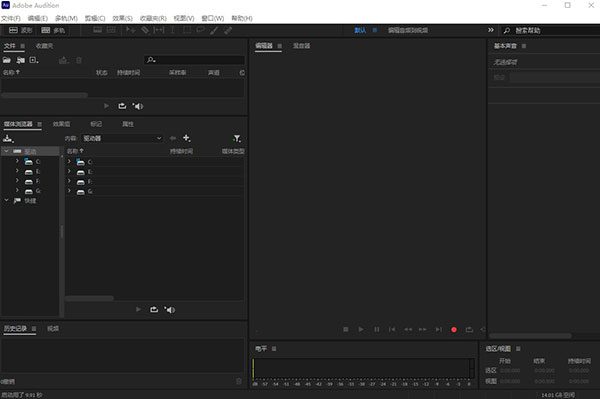The width and height of the screenshot is (600, 399).
Task: Click file type filter funnel icon
Action: pos(237,138)
